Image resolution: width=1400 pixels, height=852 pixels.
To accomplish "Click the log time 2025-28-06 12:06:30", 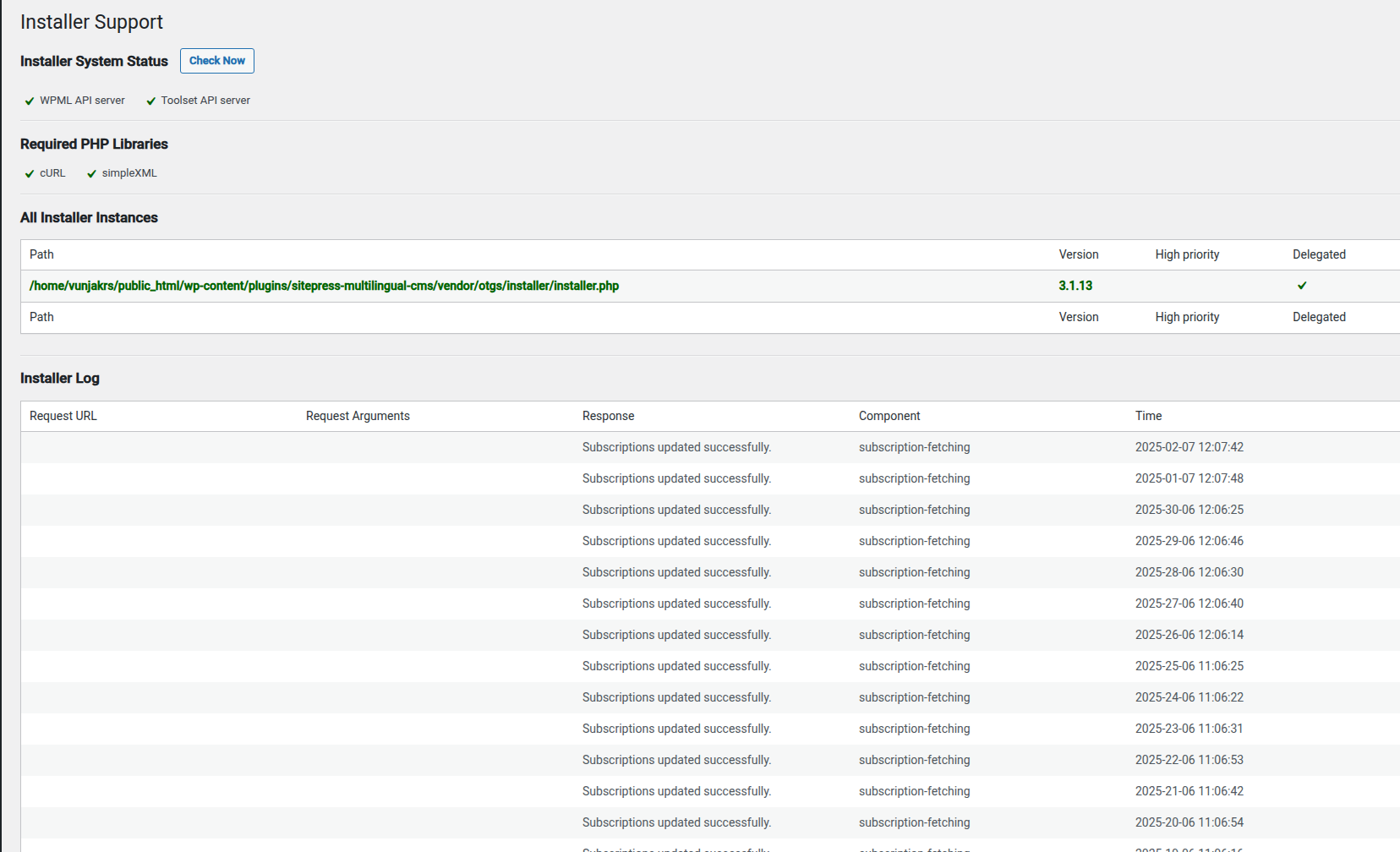I will tap(1189, 572).
